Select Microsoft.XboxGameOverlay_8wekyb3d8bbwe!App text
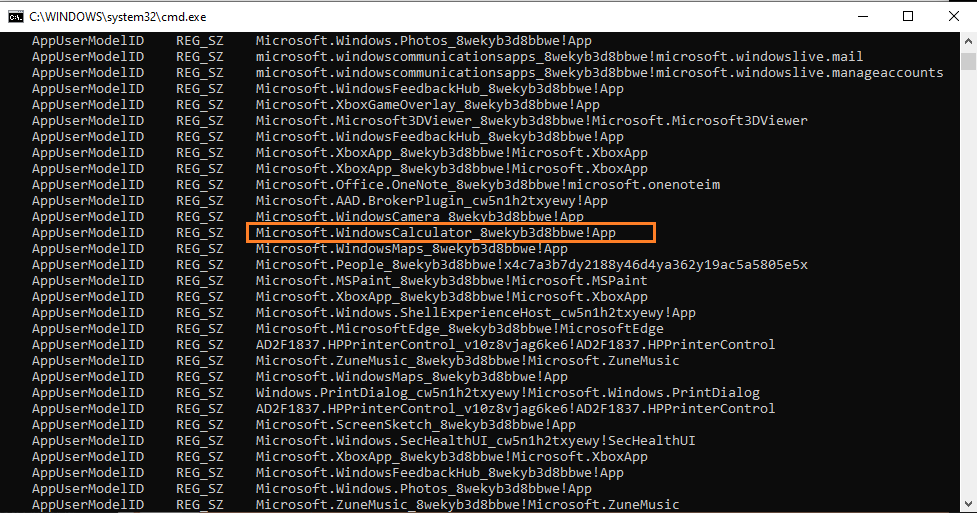 tap(427, 105)
